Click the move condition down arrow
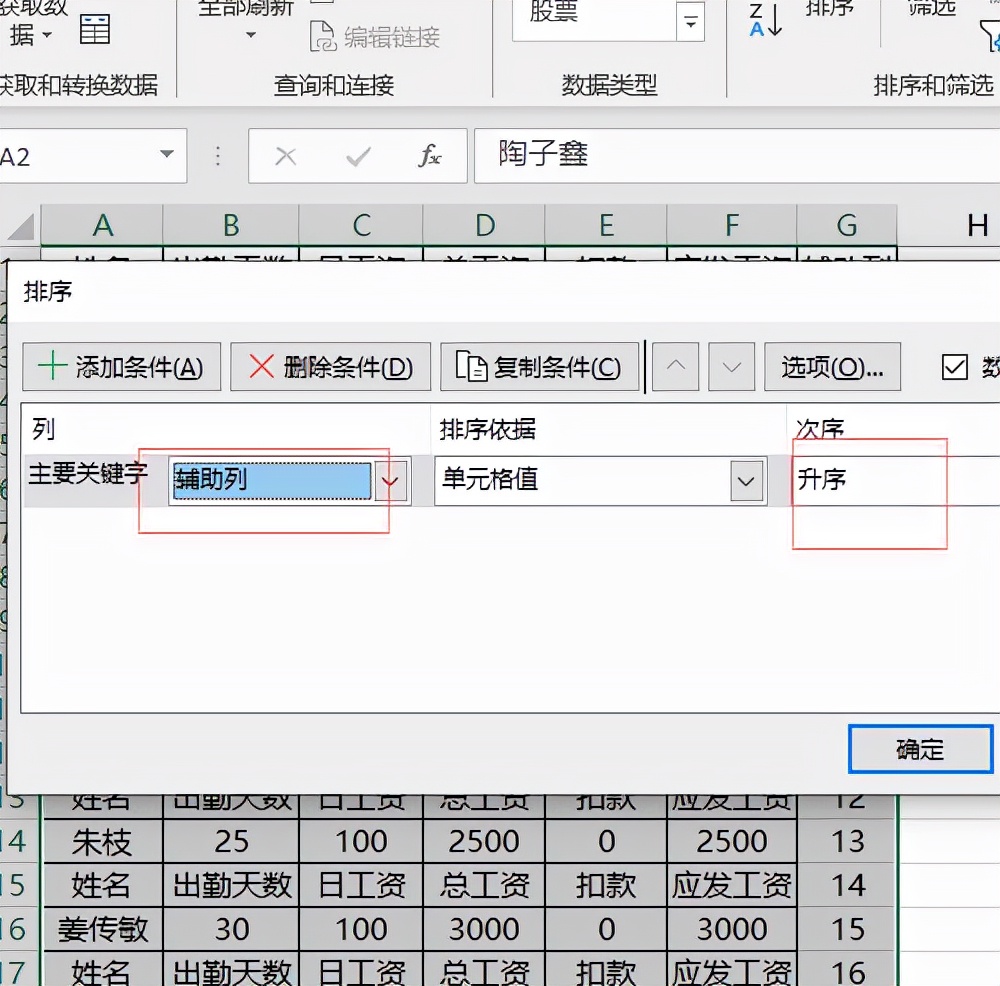 [732, 367]
